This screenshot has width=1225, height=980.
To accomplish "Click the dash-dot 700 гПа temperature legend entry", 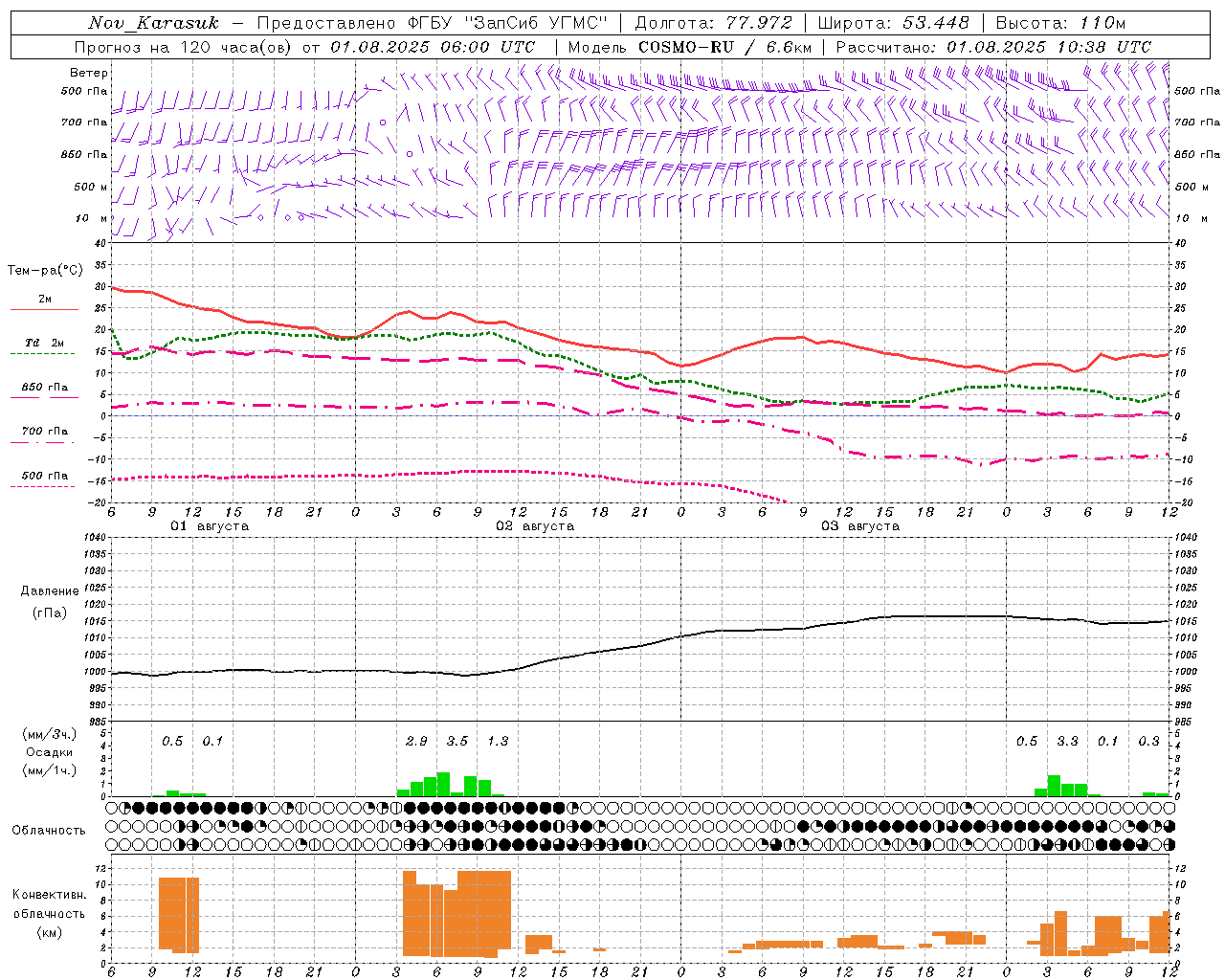I will point(44,436).
